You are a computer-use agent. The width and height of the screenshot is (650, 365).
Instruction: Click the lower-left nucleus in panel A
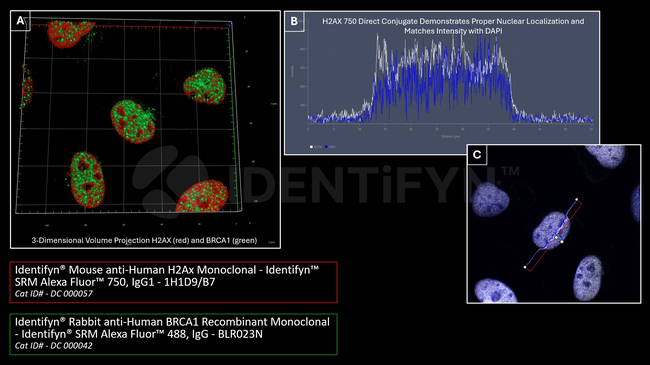pos(87,180)
